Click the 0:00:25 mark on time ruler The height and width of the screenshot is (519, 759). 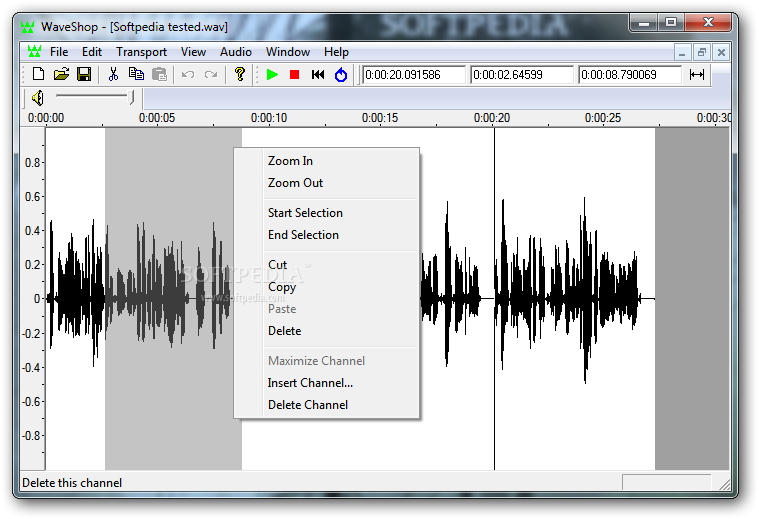603,118
